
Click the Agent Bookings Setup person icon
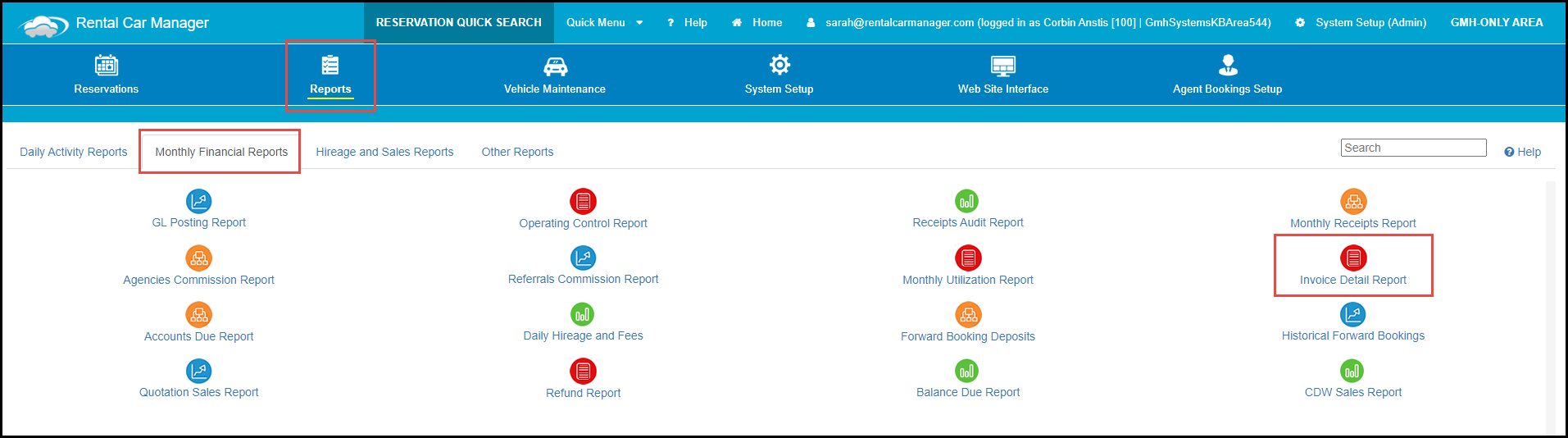pos(1228,65)
